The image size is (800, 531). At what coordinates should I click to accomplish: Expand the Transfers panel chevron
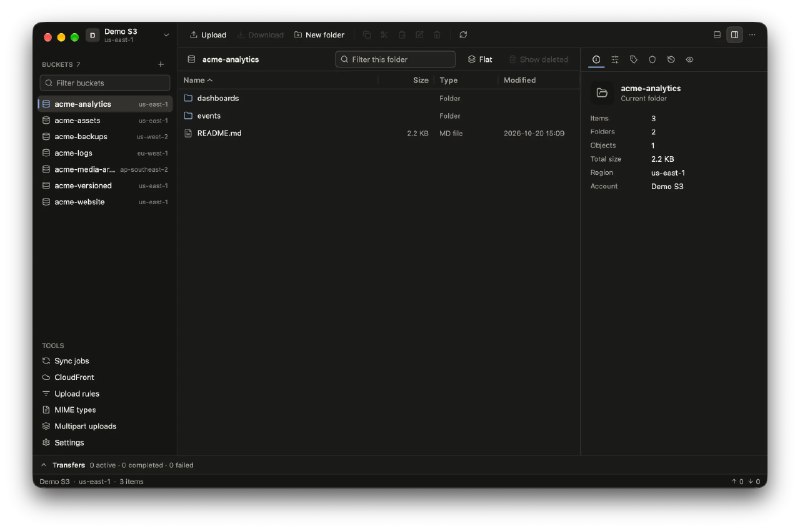click(44, 465)
